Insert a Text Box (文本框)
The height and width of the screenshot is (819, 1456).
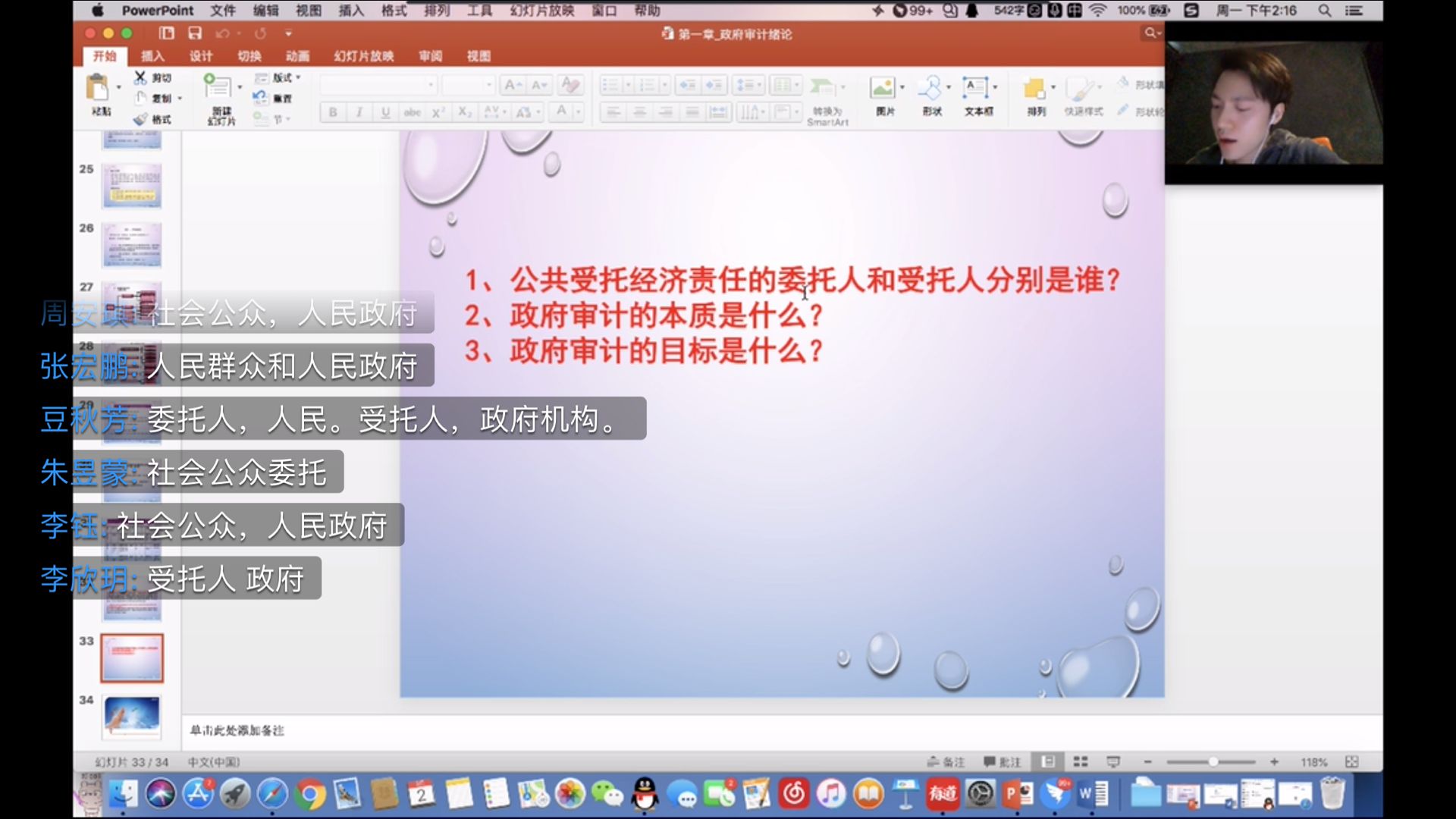[x=975, y=88]
